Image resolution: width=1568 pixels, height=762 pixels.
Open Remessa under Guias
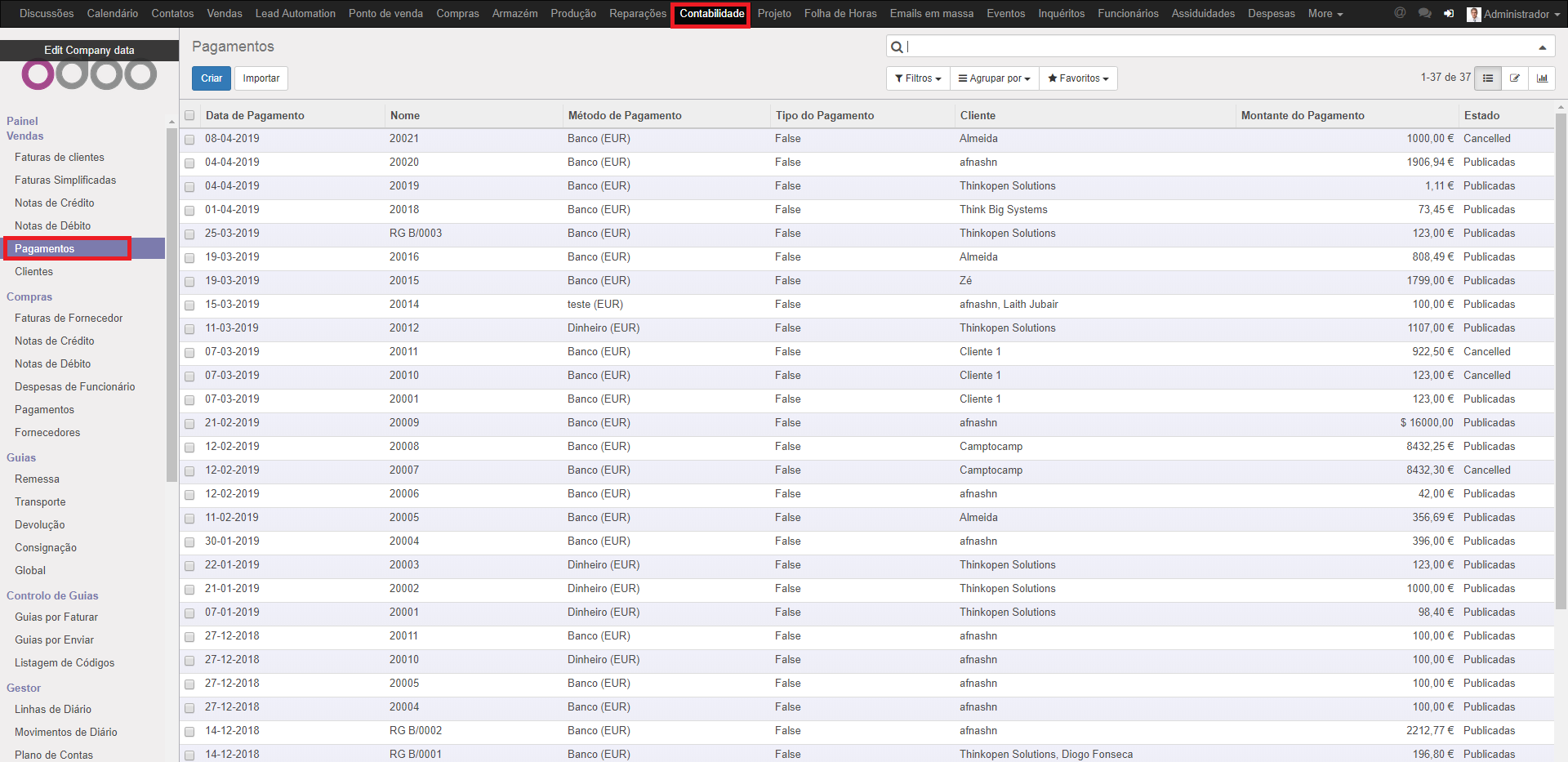37,479
